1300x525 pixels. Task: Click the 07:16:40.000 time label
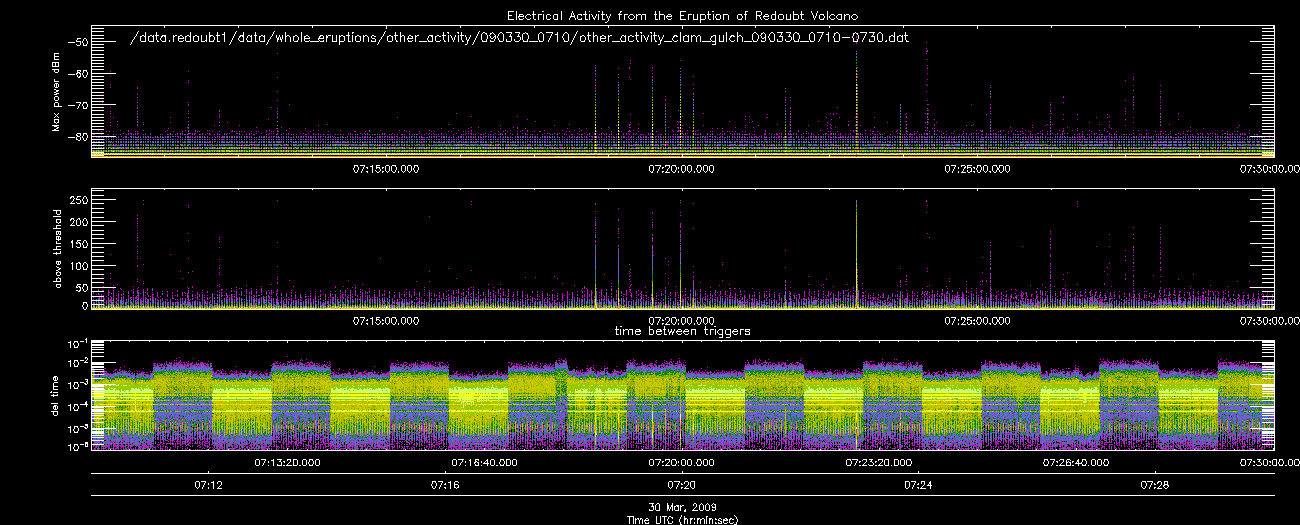click(484, 463)
